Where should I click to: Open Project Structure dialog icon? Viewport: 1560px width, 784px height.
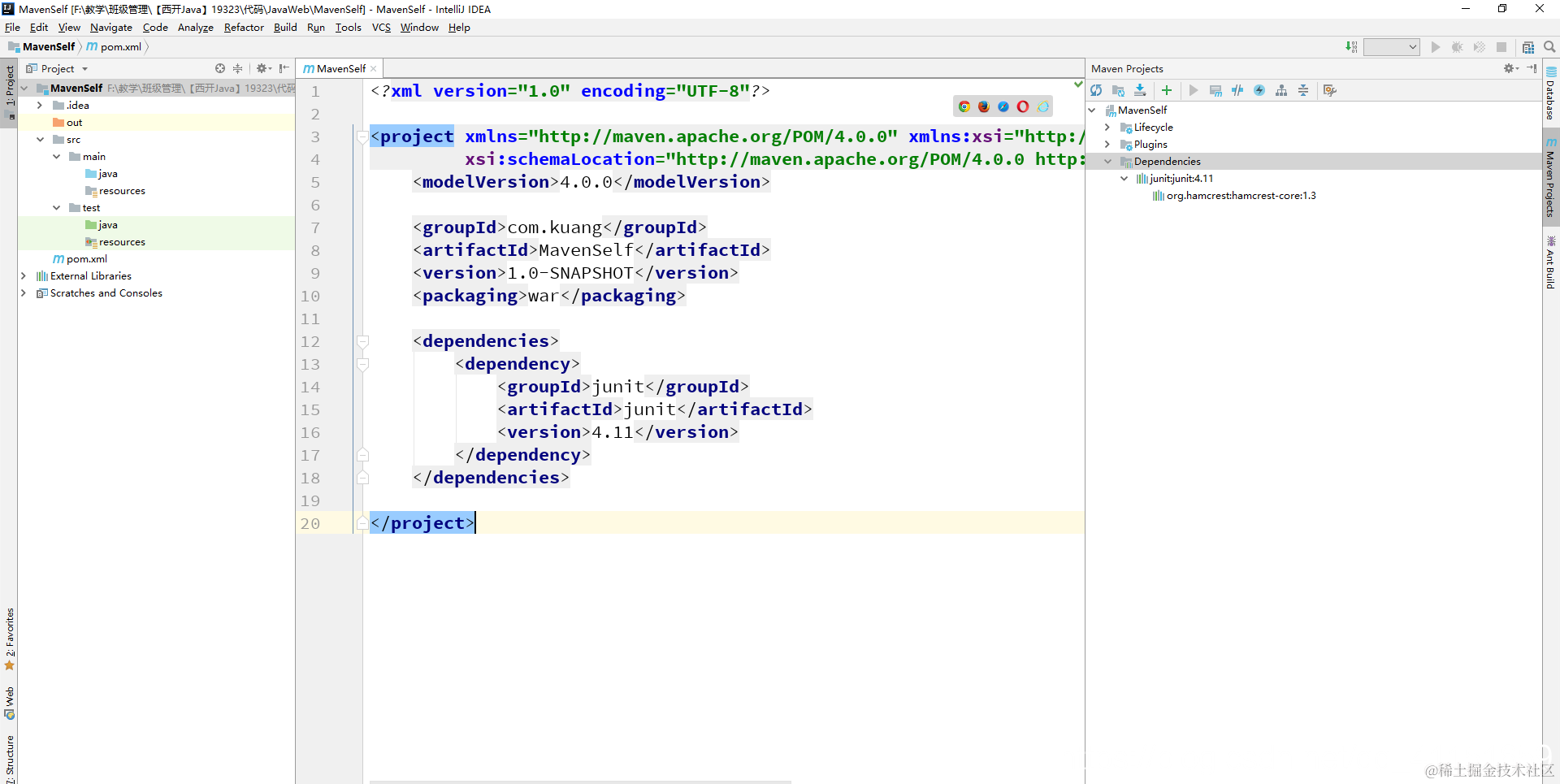(1528, 47)
